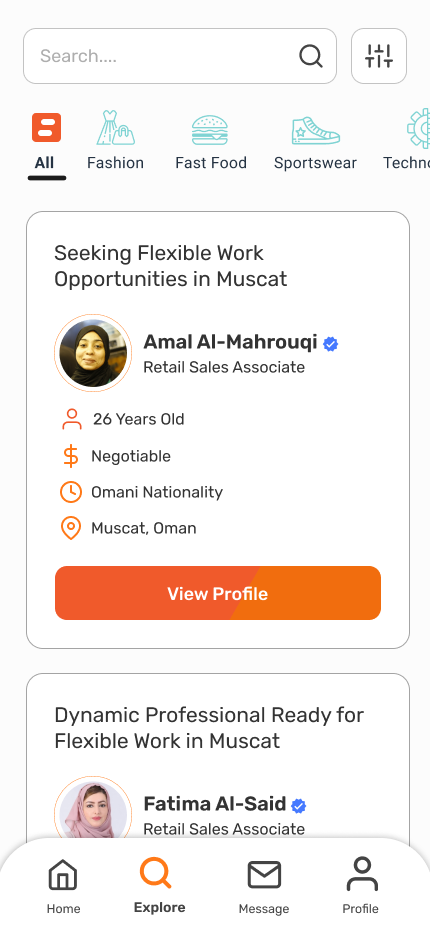Open Explore in bottom navigation
Screen dimensions: 433x930
[x=159, y=886]
